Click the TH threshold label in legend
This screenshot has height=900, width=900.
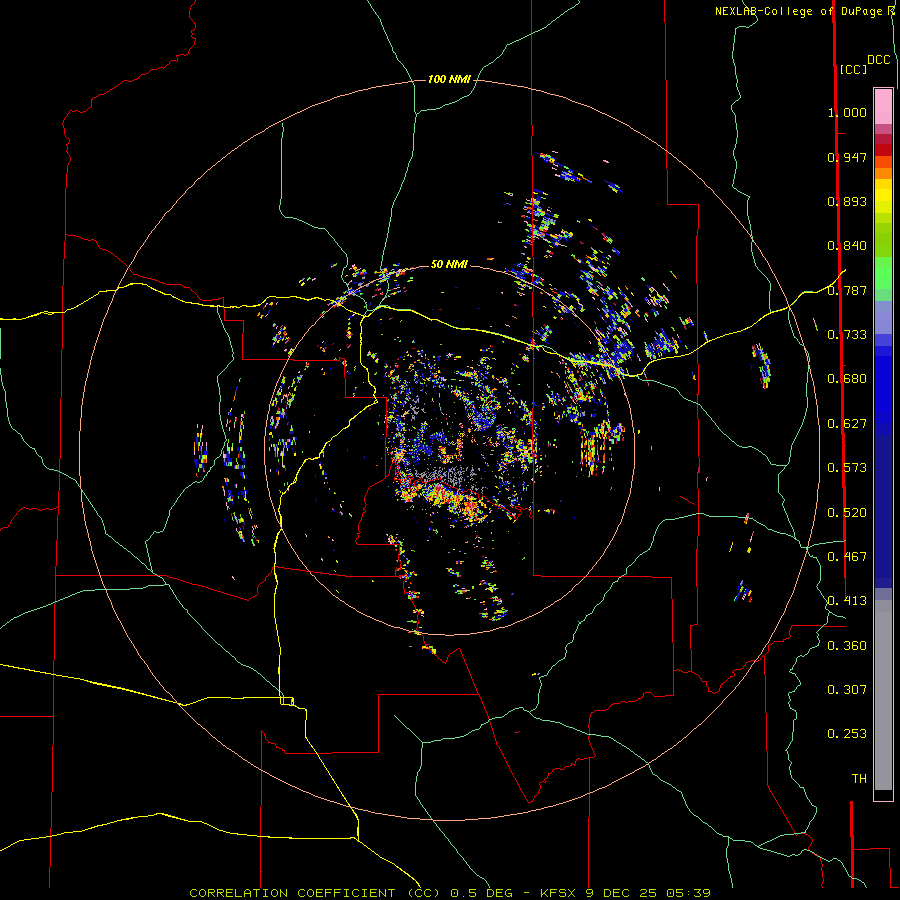tap(859, 779)
